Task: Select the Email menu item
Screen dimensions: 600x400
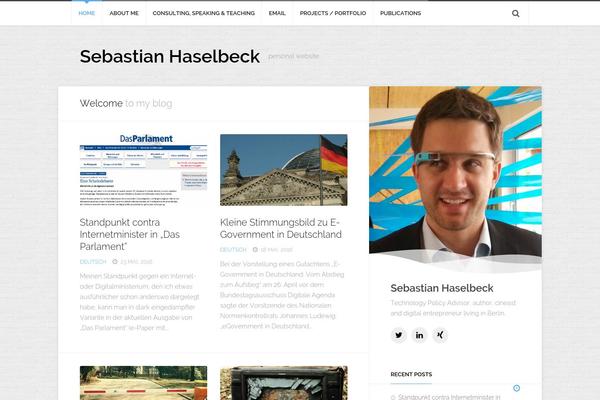Action: point(277,13)
